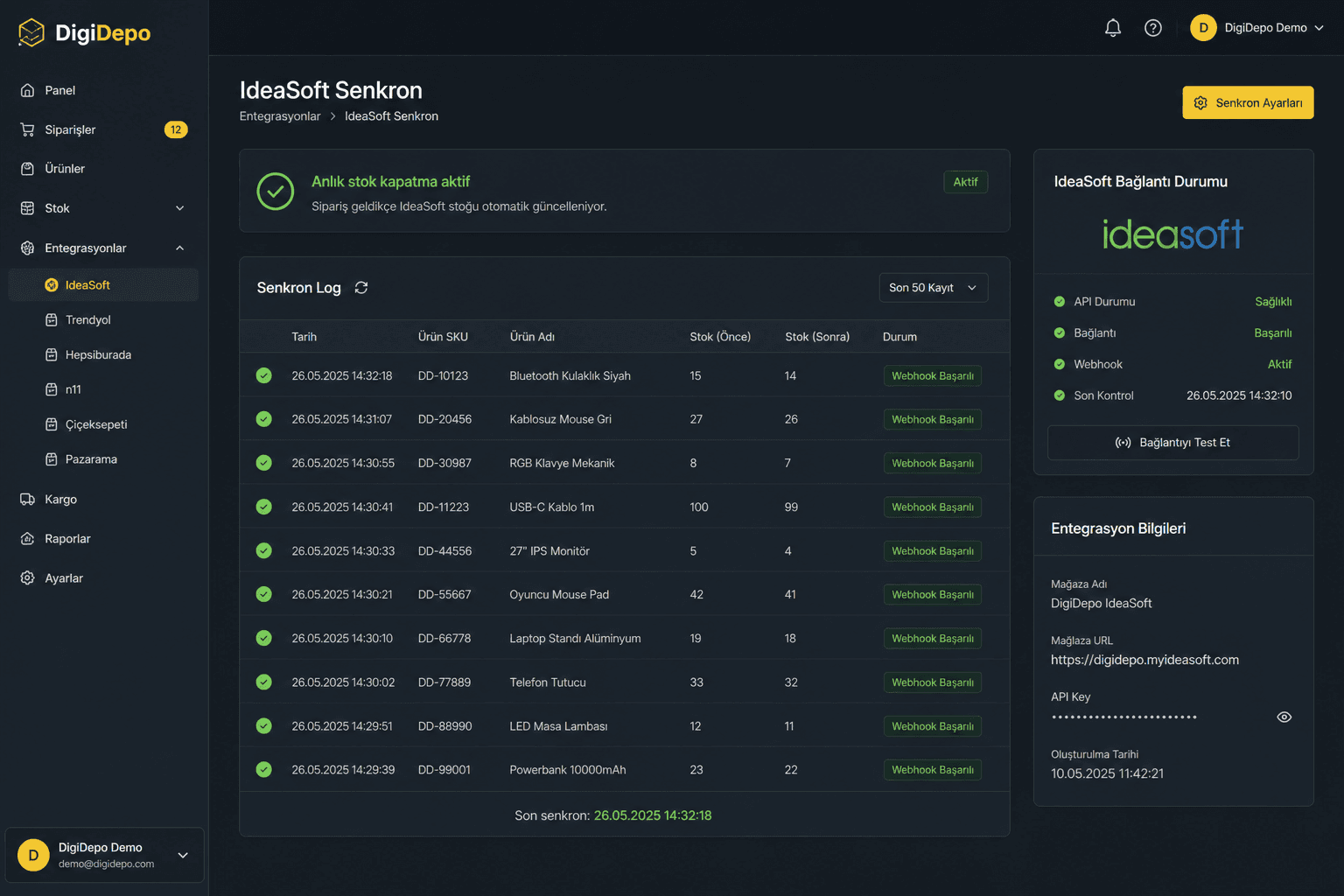Expand the sidebar user profile card
The width and height of the screenshot is (1344, 896).
(105, 855)
